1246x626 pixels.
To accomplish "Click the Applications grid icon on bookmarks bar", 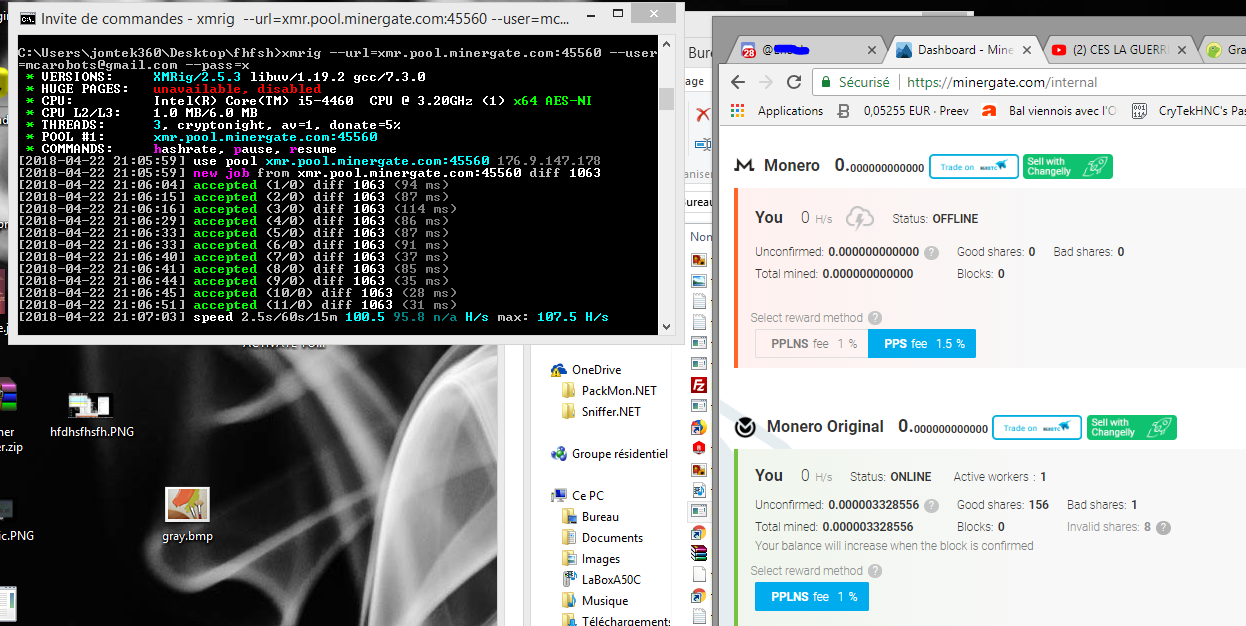I will 737,110.
